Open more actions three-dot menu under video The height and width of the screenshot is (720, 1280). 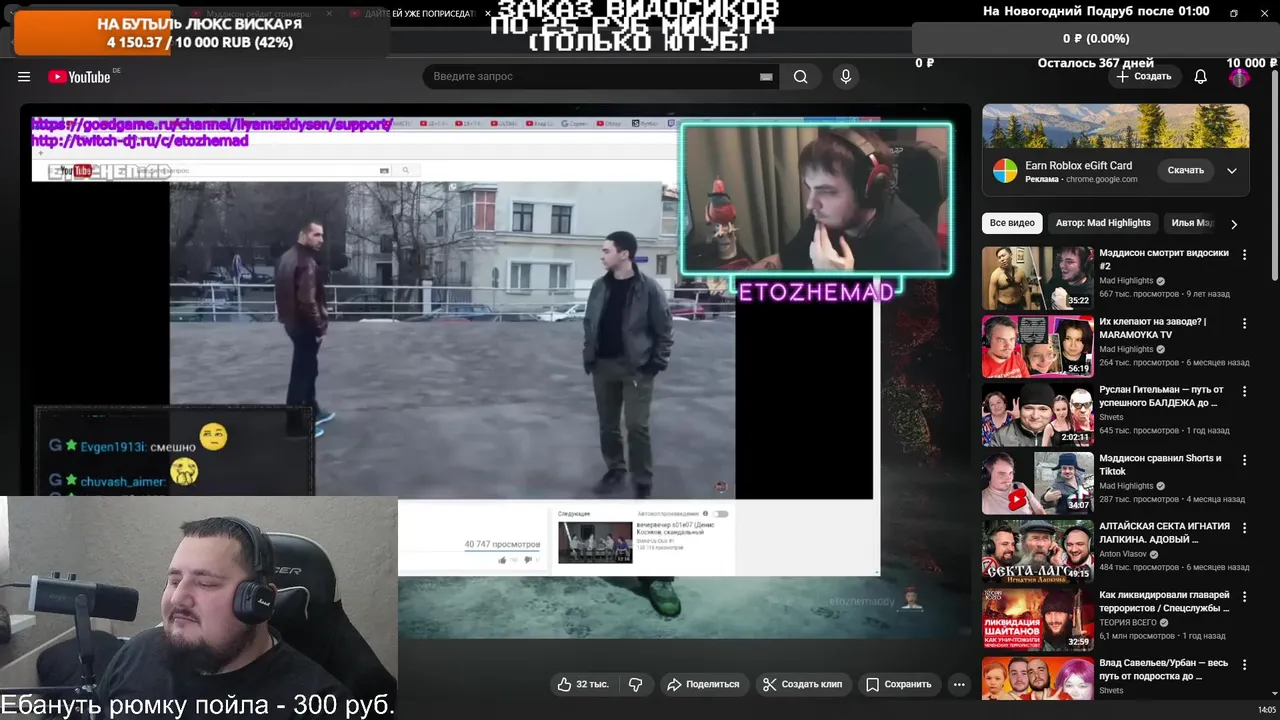(959, 684)
